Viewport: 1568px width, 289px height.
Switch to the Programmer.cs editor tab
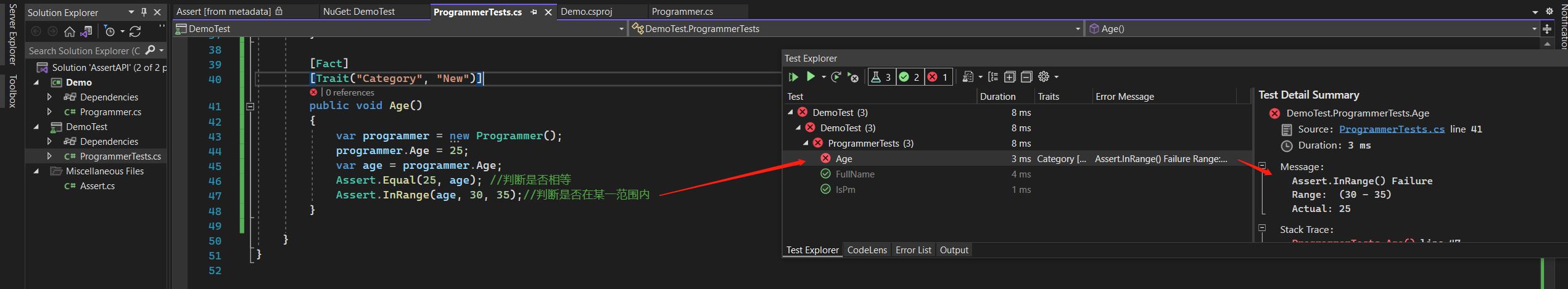point(682,12)
